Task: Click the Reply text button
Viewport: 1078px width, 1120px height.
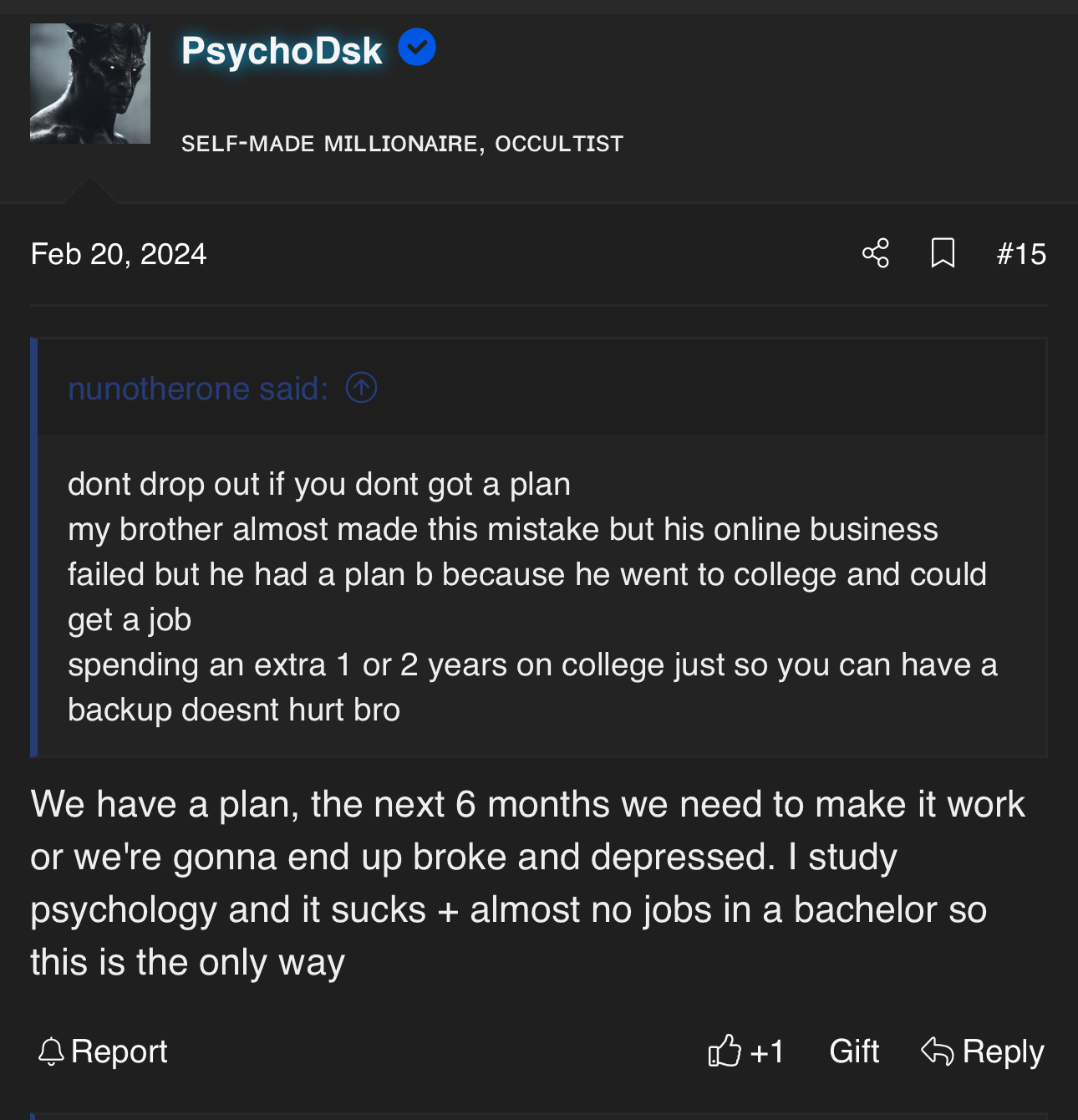Action: tap(1003, 1051)
